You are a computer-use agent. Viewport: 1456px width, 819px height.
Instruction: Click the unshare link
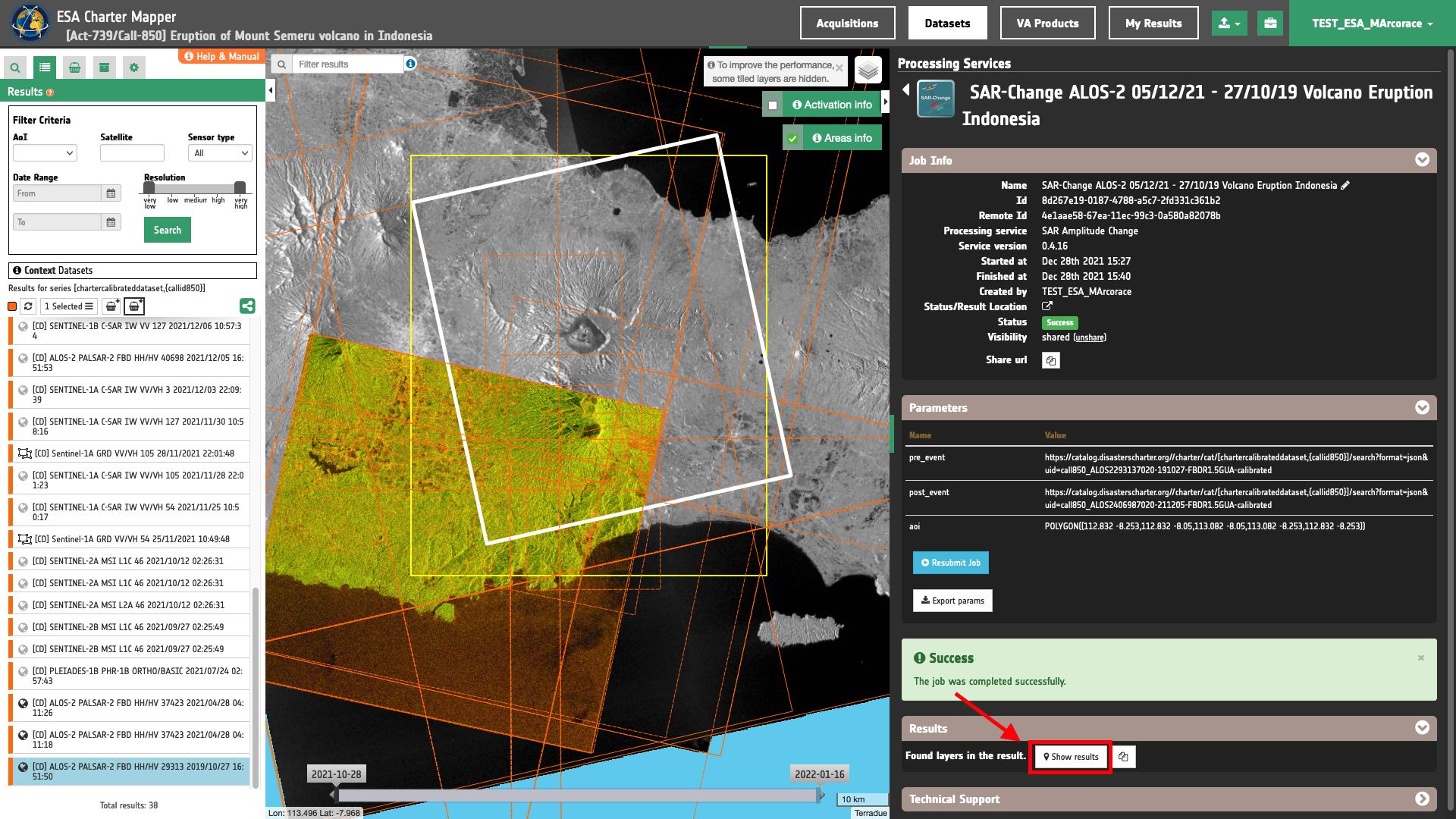(x=1090, y=337)
